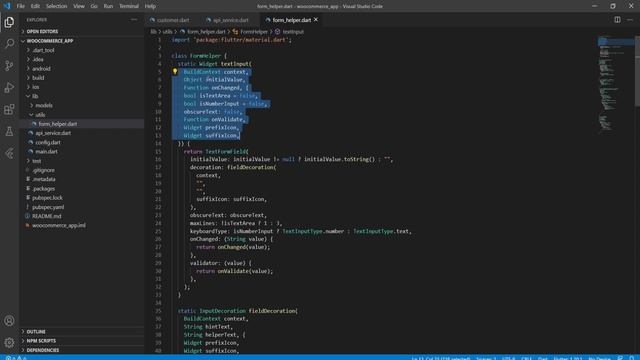
Task: Open the Selection menu
Action: 56,6
